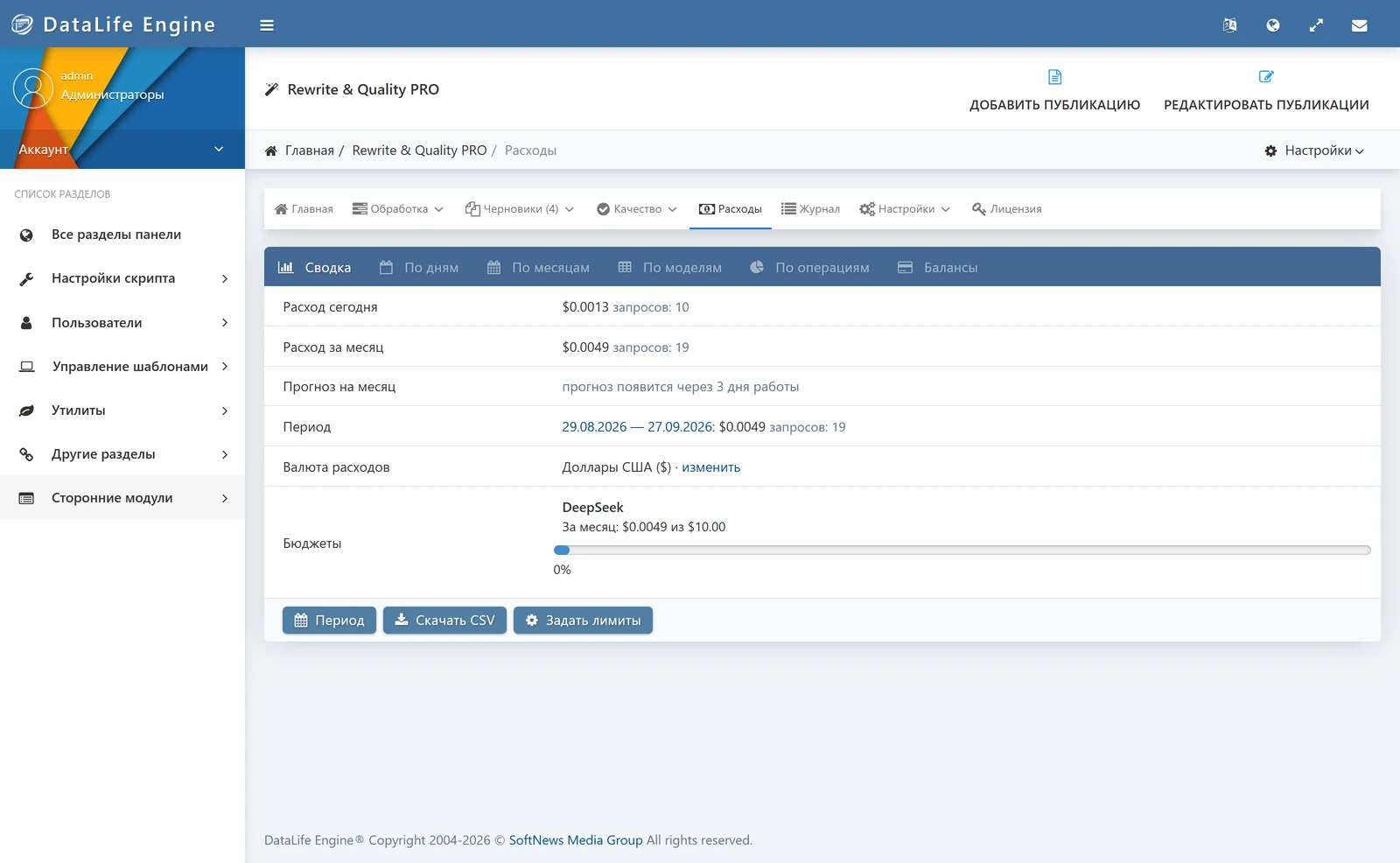Viewport: 1400px width, 863px height.
Task: Go to module Главная menu item
Action: click(304, 209)
